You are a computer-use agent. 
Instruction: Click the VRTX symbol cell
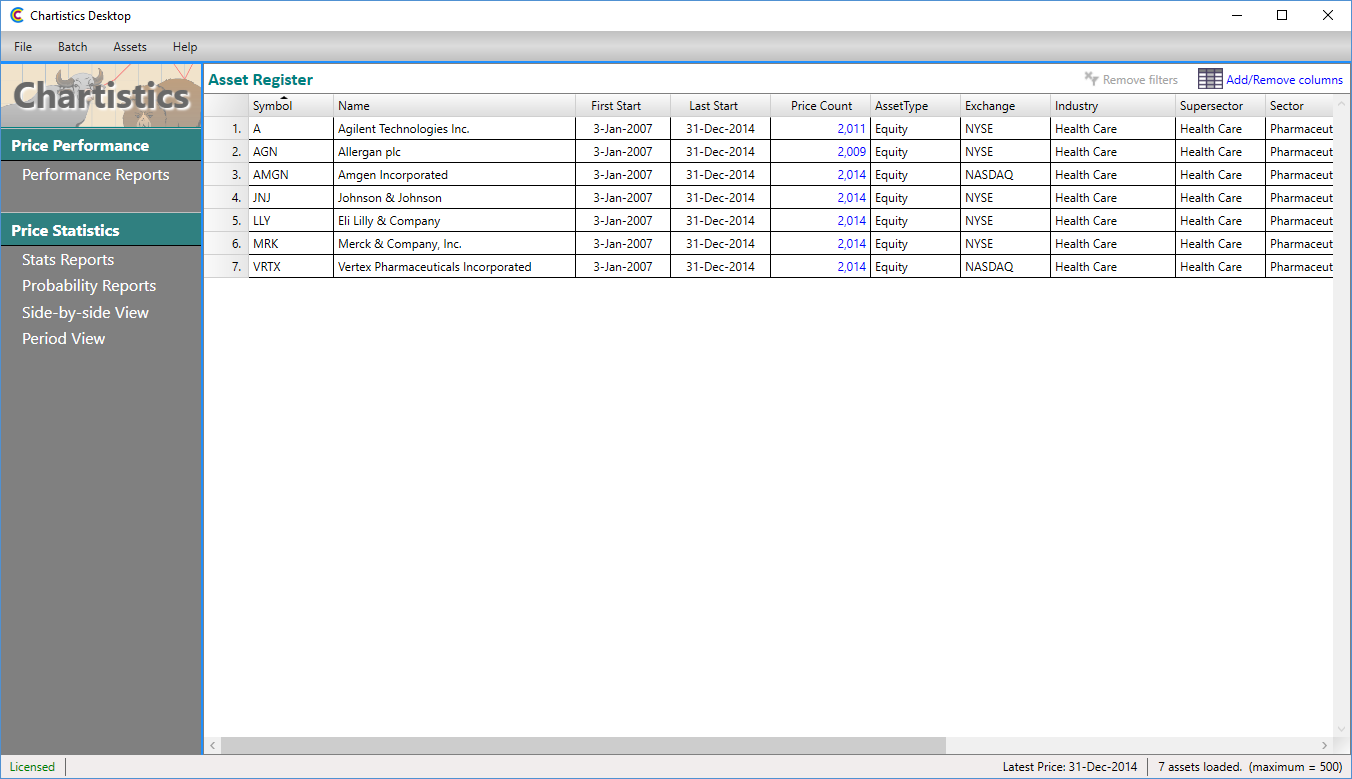click(x=291, y=267)
